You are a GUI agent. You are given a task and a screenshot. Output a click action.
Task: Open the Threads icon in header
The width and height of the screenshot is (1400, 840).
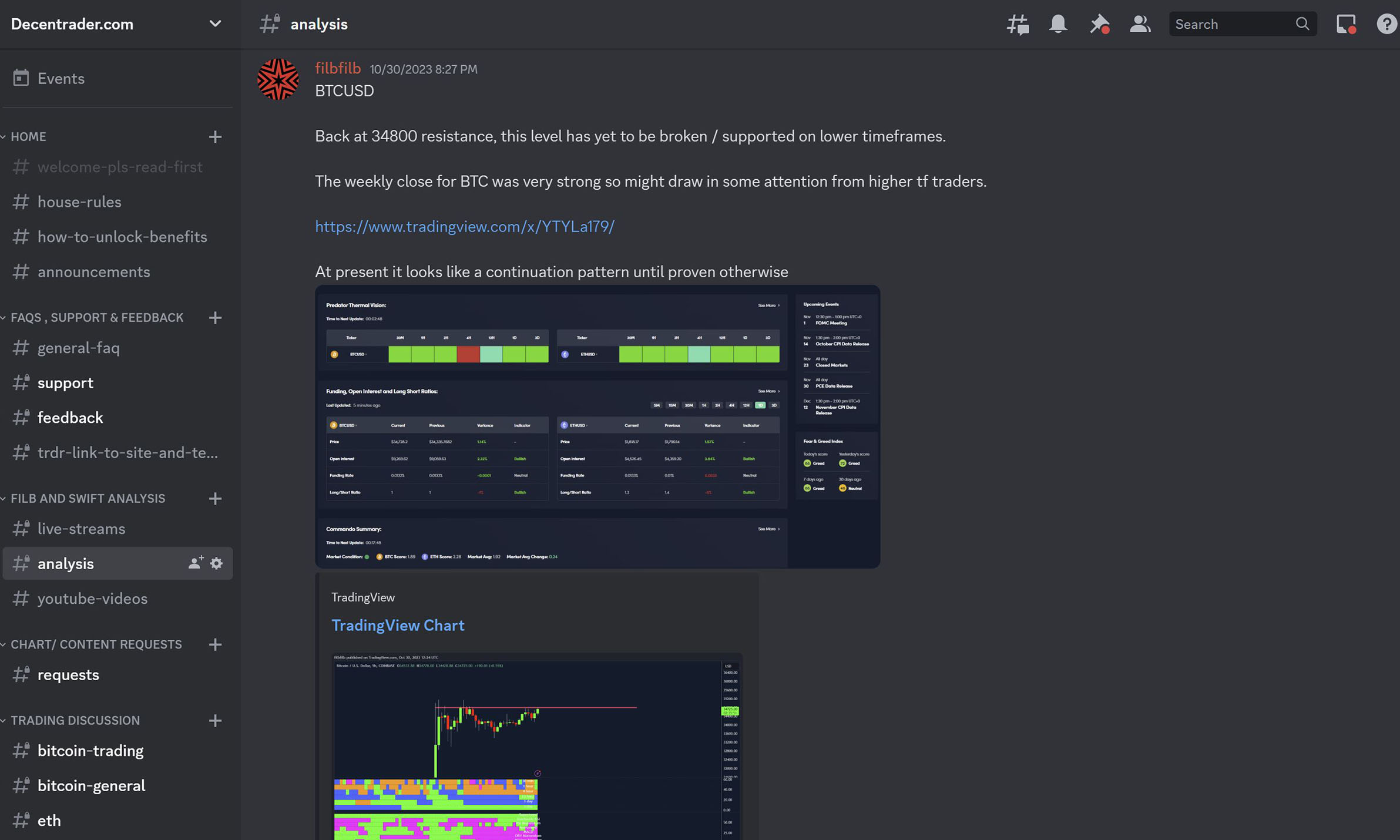pos(1018,24)
